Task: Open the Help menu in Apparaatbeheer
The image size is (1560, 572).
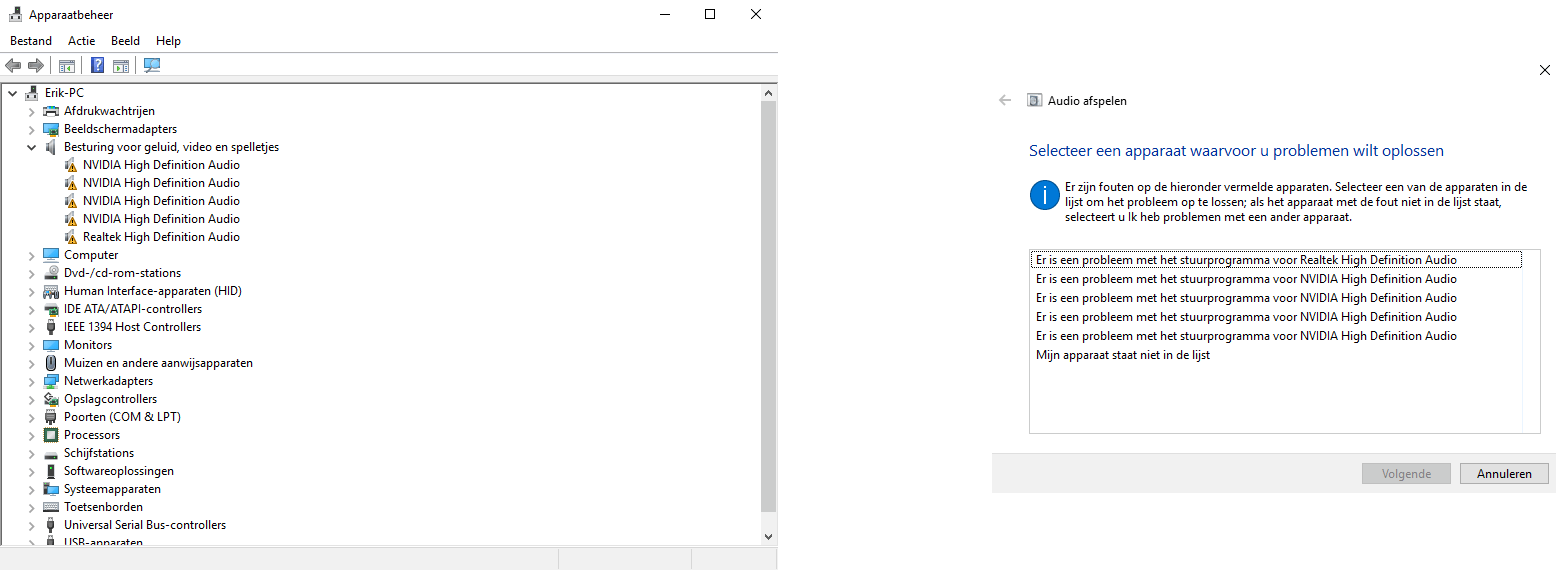Action: point(168,41)
